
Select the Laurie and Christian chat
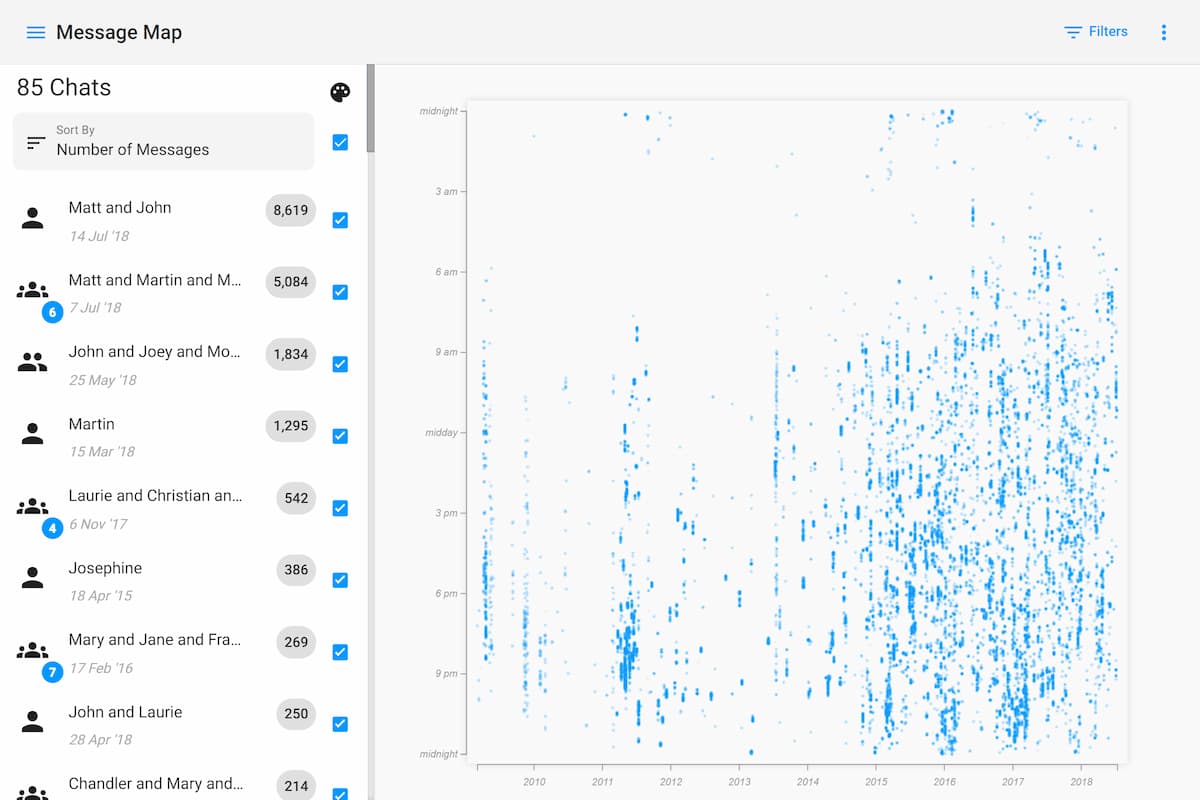click(155, 496)
